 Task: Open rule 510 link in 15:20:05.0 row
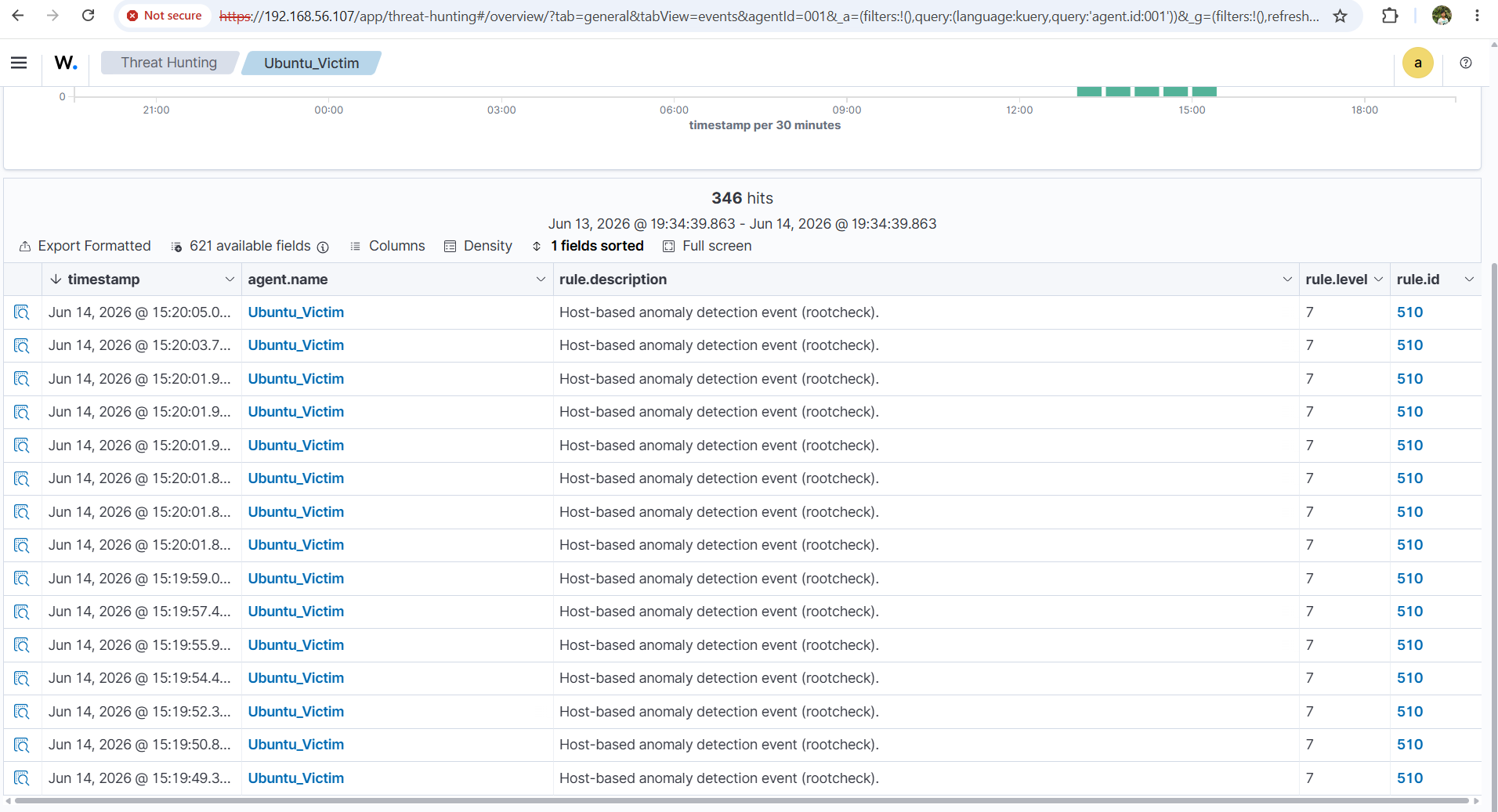[1409, 312]
